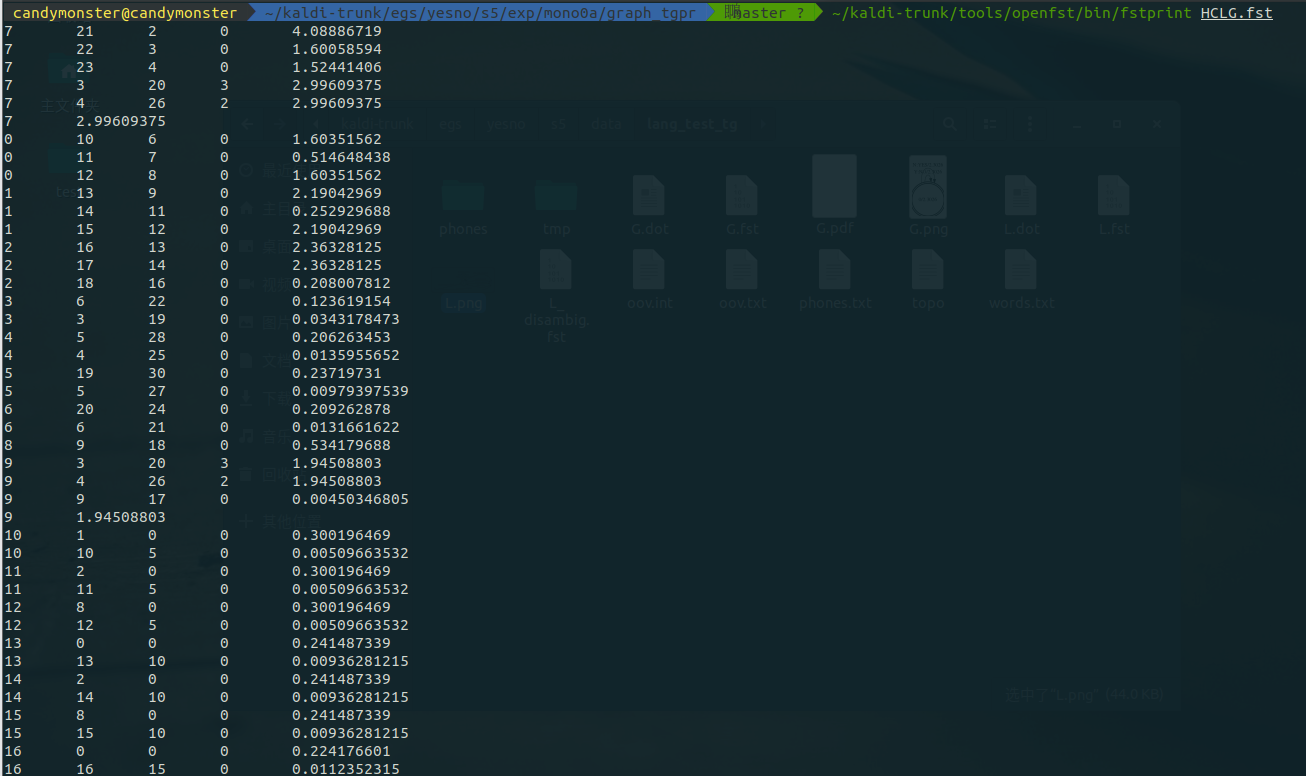Select the highlighted L.png file

pos(463,302)
